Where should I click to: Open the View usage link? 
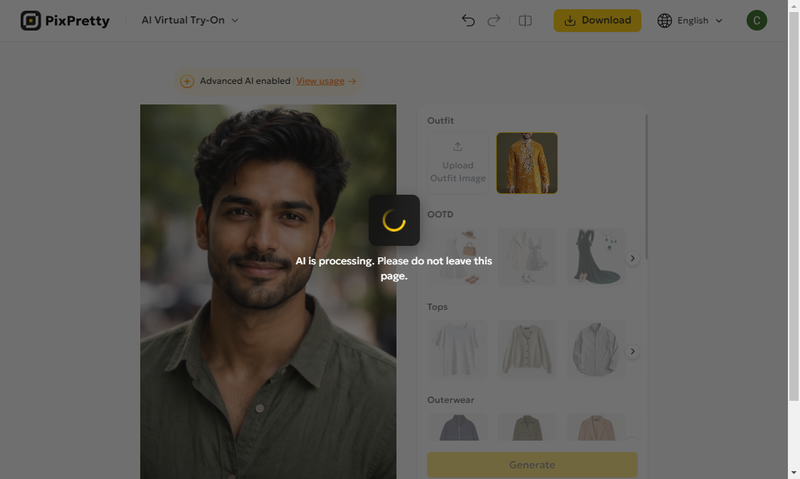click(326, 81)
